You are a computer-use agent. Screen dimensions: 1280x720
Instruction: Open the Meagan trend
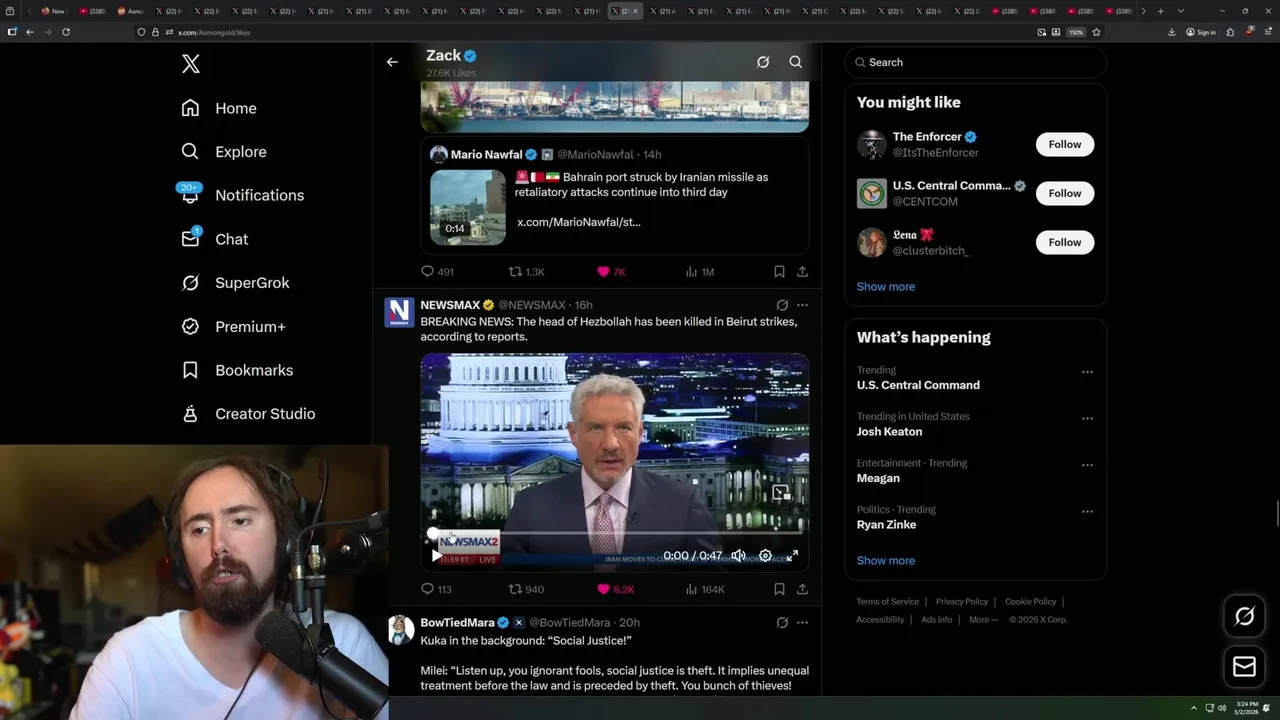pos(878,478)
